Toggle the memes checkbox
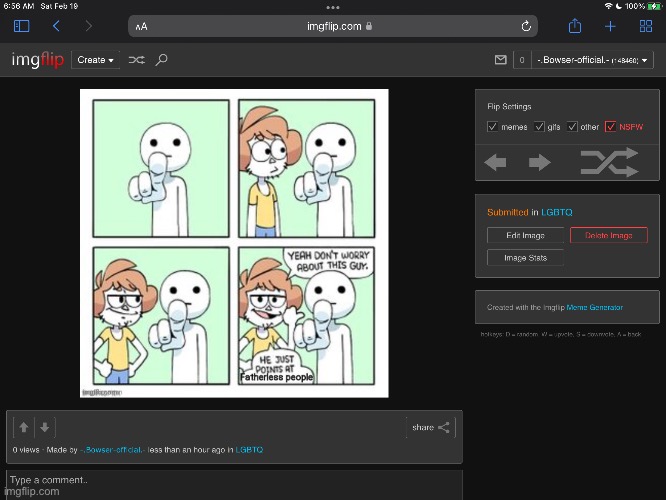 pos(493,127)
